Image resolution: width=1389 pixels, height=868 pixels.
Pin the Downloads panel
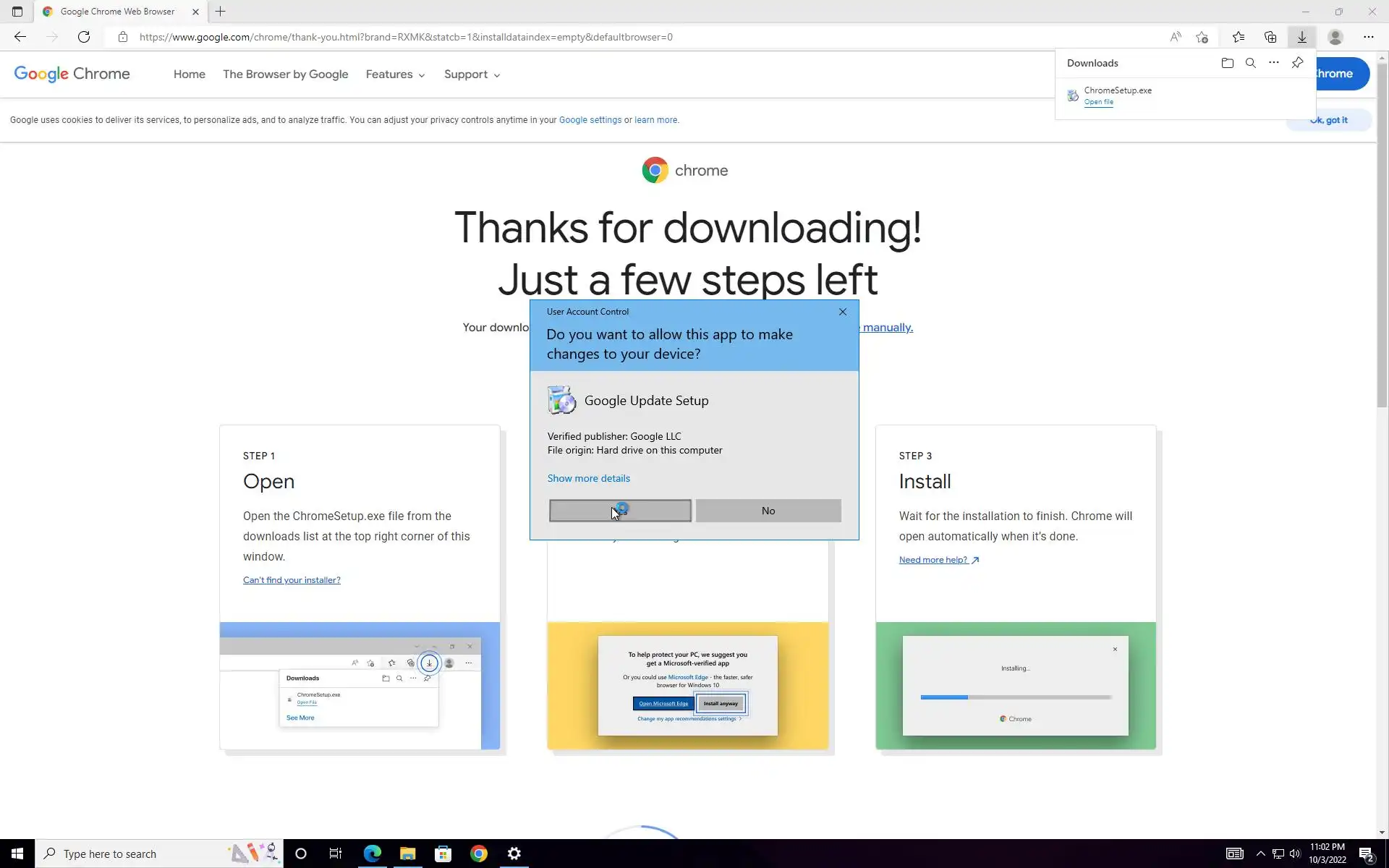[1297, 63]
